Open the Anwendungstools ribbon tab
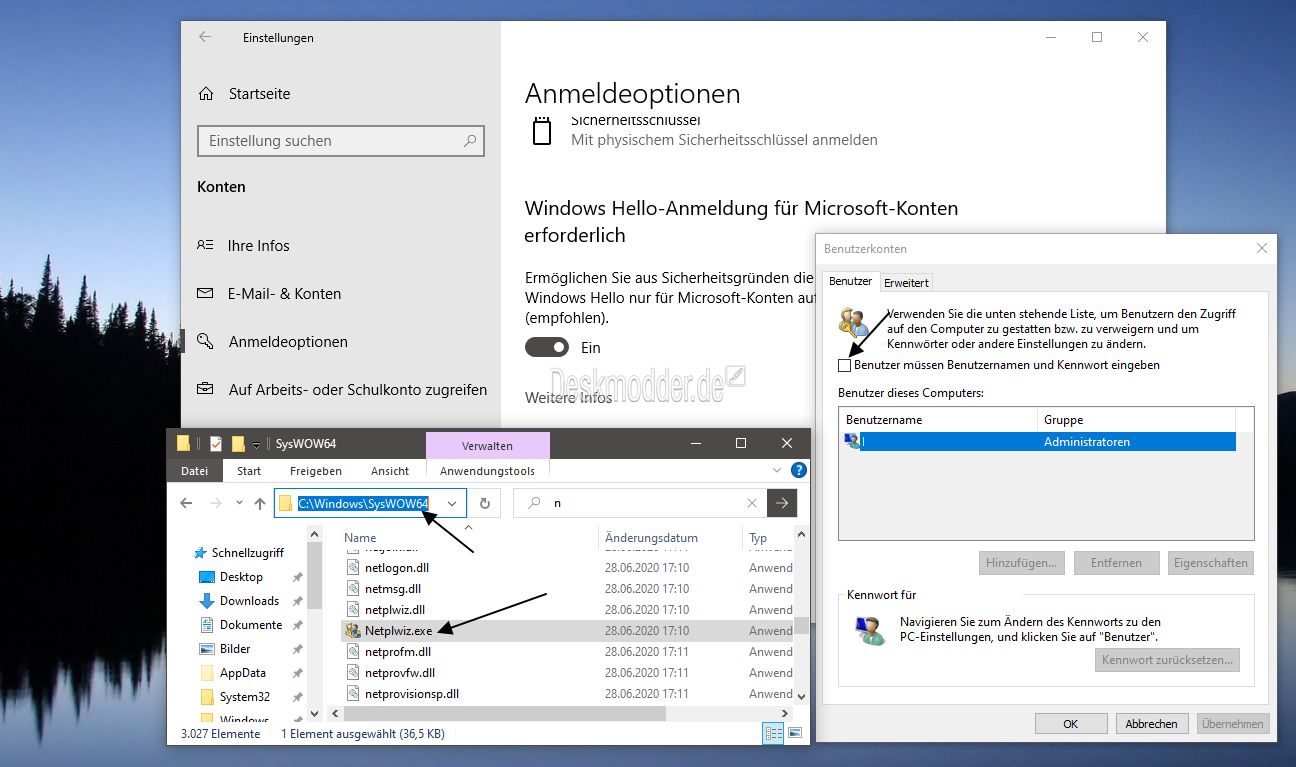This screenshot has height=767, width=1296. tap(487, 471)
